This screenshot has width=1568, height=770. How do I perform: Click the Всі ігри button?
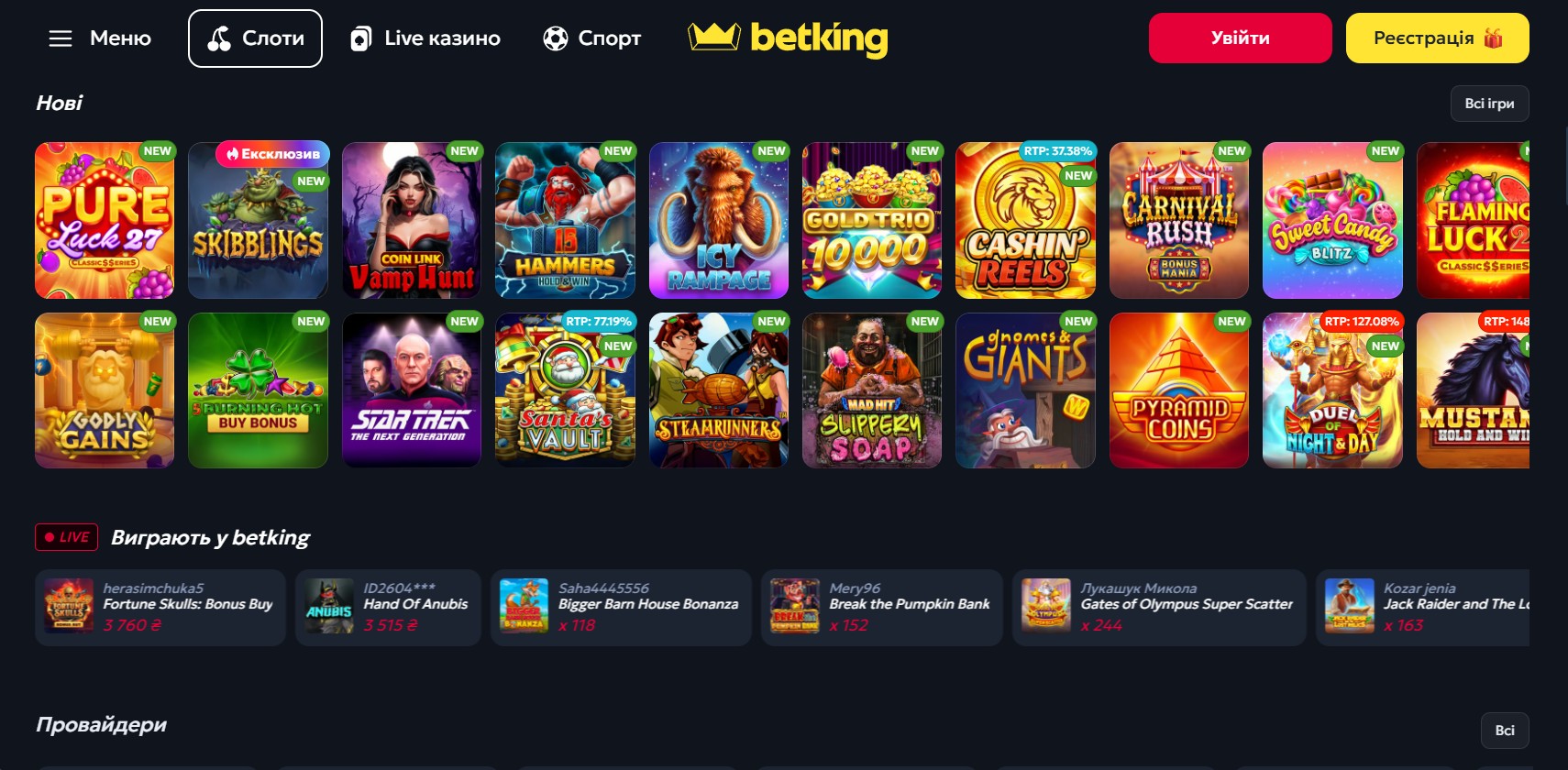coord(1489,104)
